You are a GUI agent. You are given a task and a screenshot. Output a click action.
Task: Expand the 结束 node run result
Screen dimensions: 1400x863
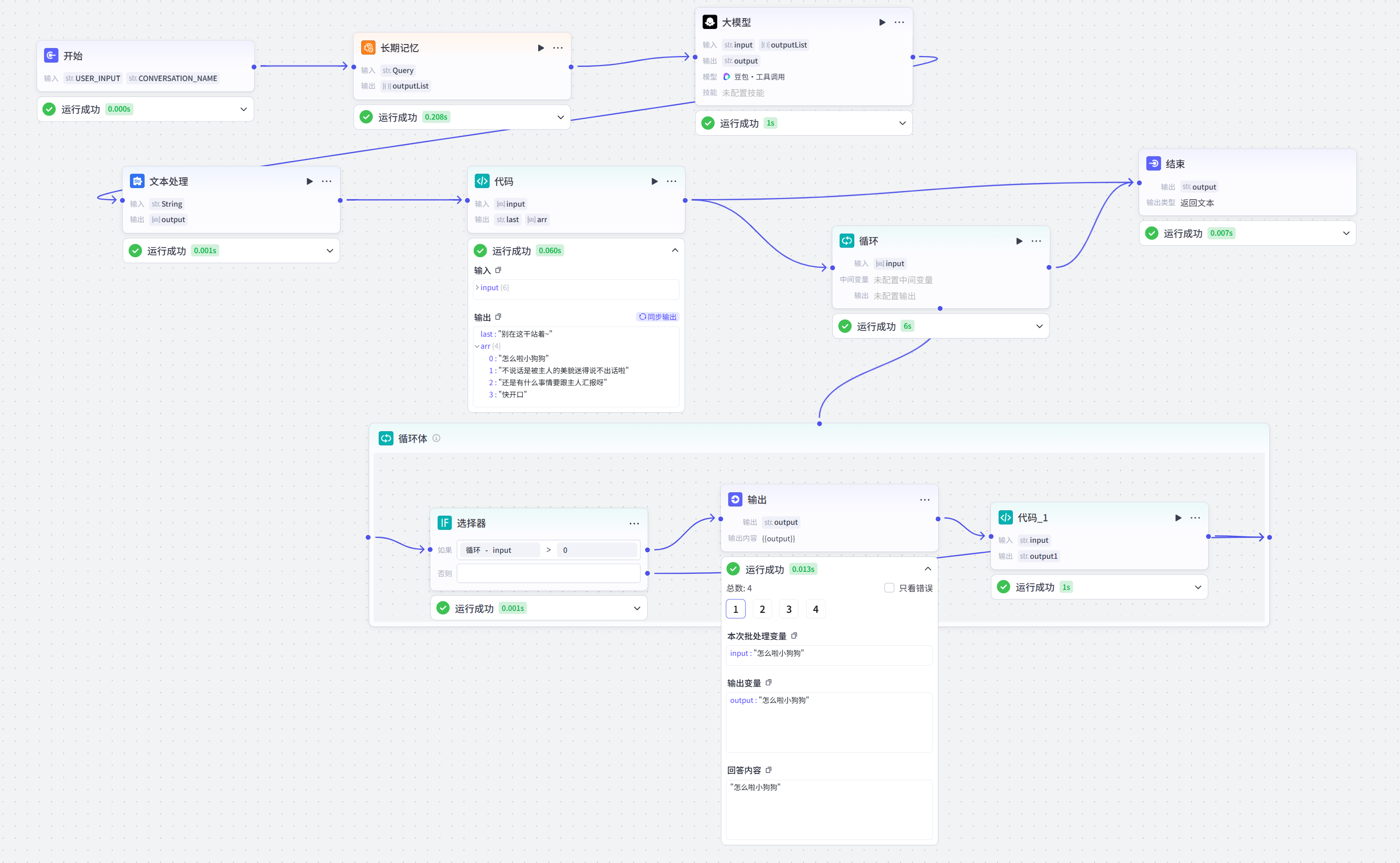[x=1346, y=233]
